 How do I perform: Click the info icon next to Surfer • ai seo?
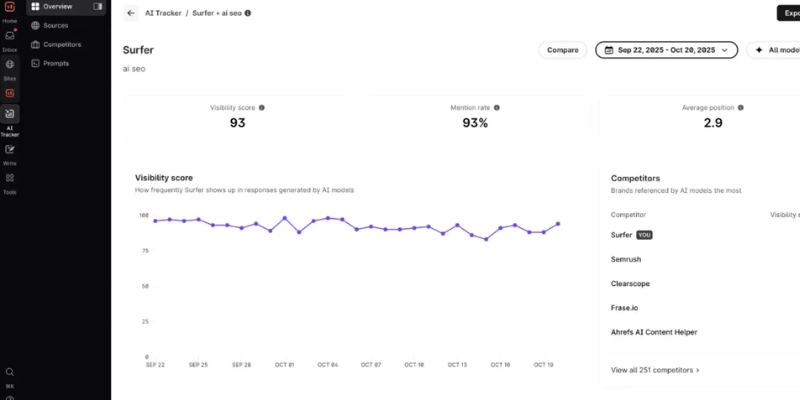pos(248,13)
